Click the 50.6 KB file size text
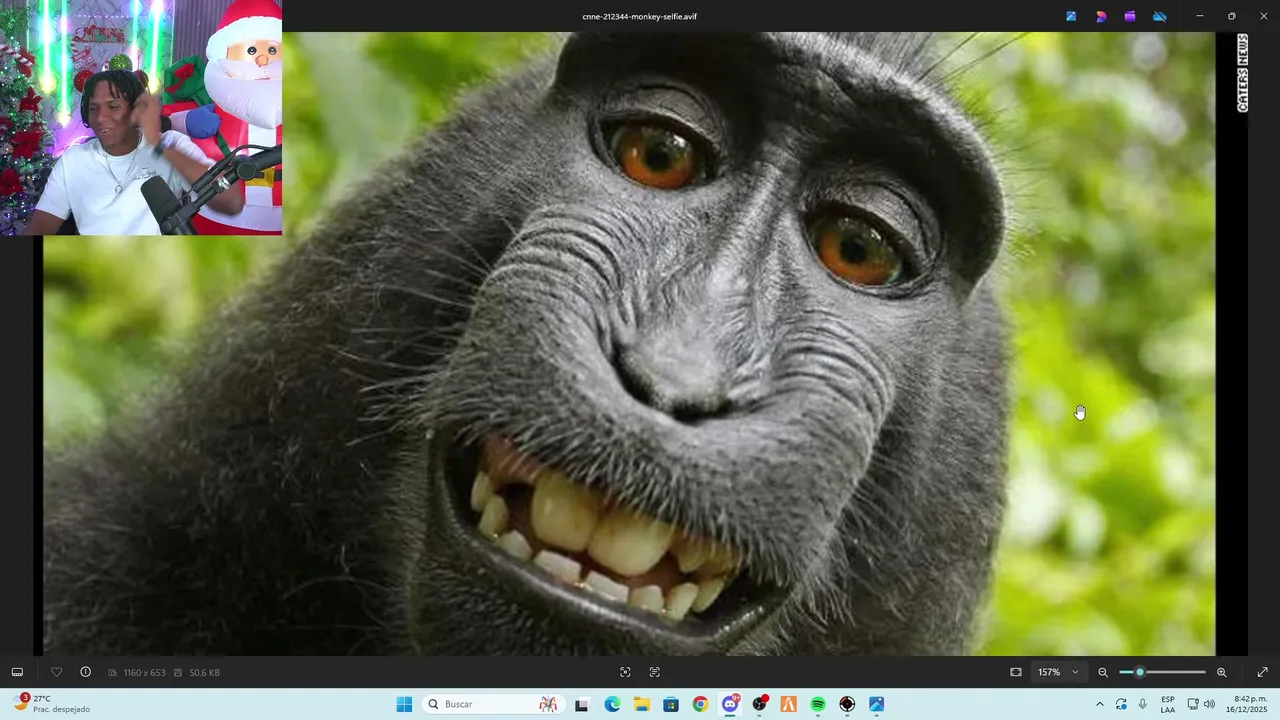Screen dimensions: 1280x720 [x=204, y=673]
